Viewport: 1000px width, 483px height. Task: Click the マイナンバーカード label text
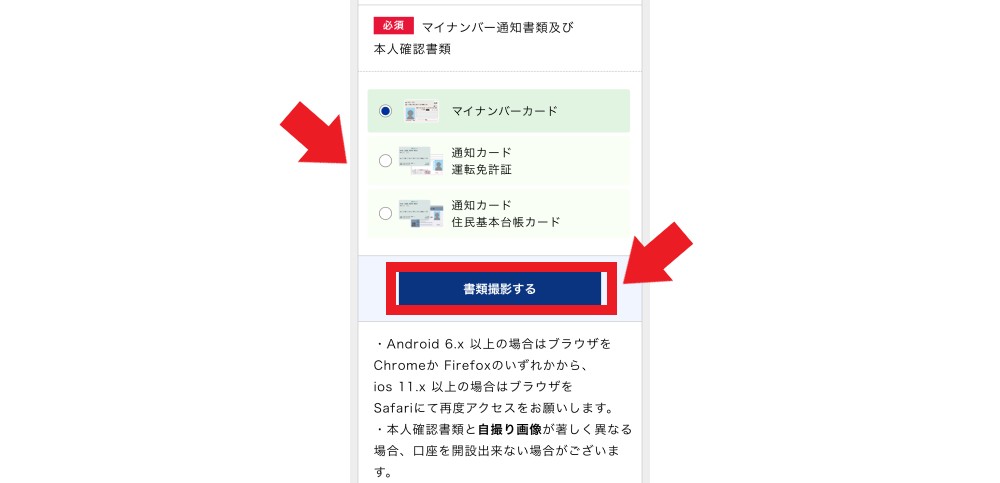(504, 111)
